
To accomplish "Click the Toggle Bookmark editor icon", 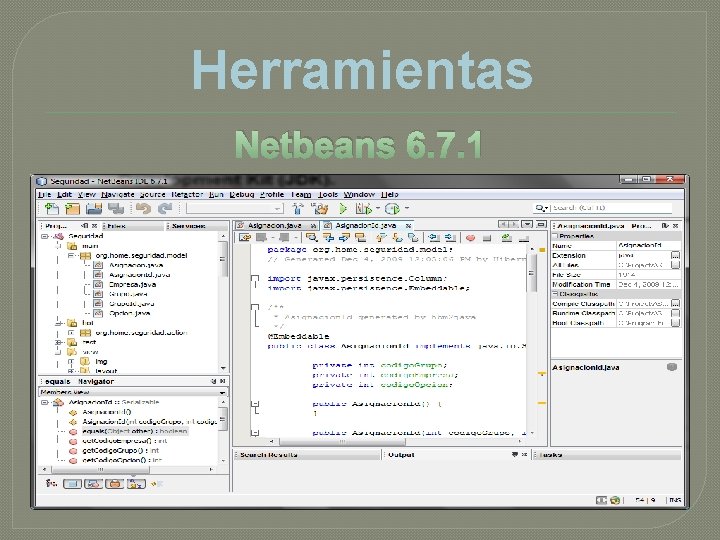I will tap(413, 237).
